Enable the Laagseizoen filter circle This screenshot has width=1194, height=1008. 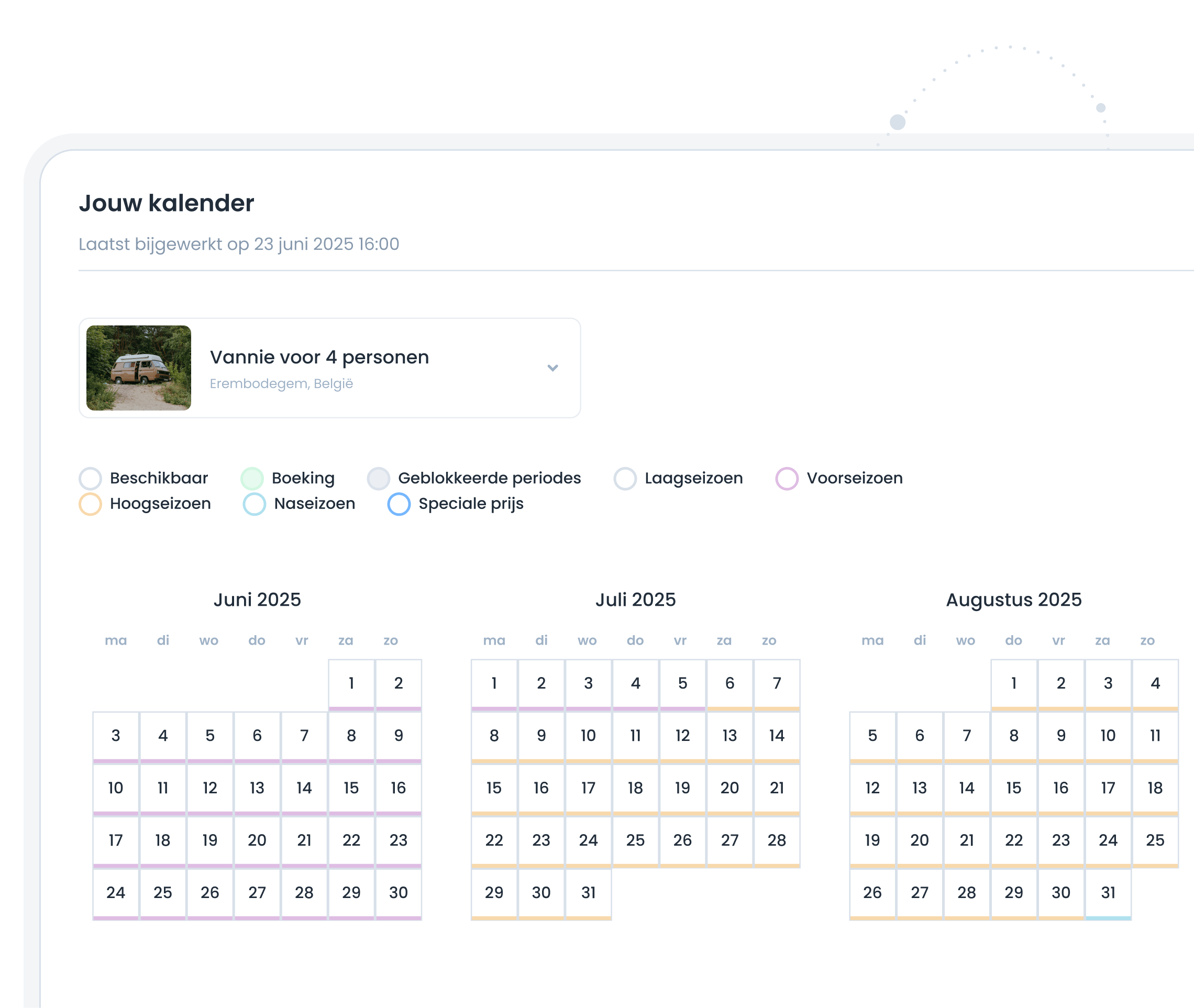pyautogui.click(x=626, y=478)
